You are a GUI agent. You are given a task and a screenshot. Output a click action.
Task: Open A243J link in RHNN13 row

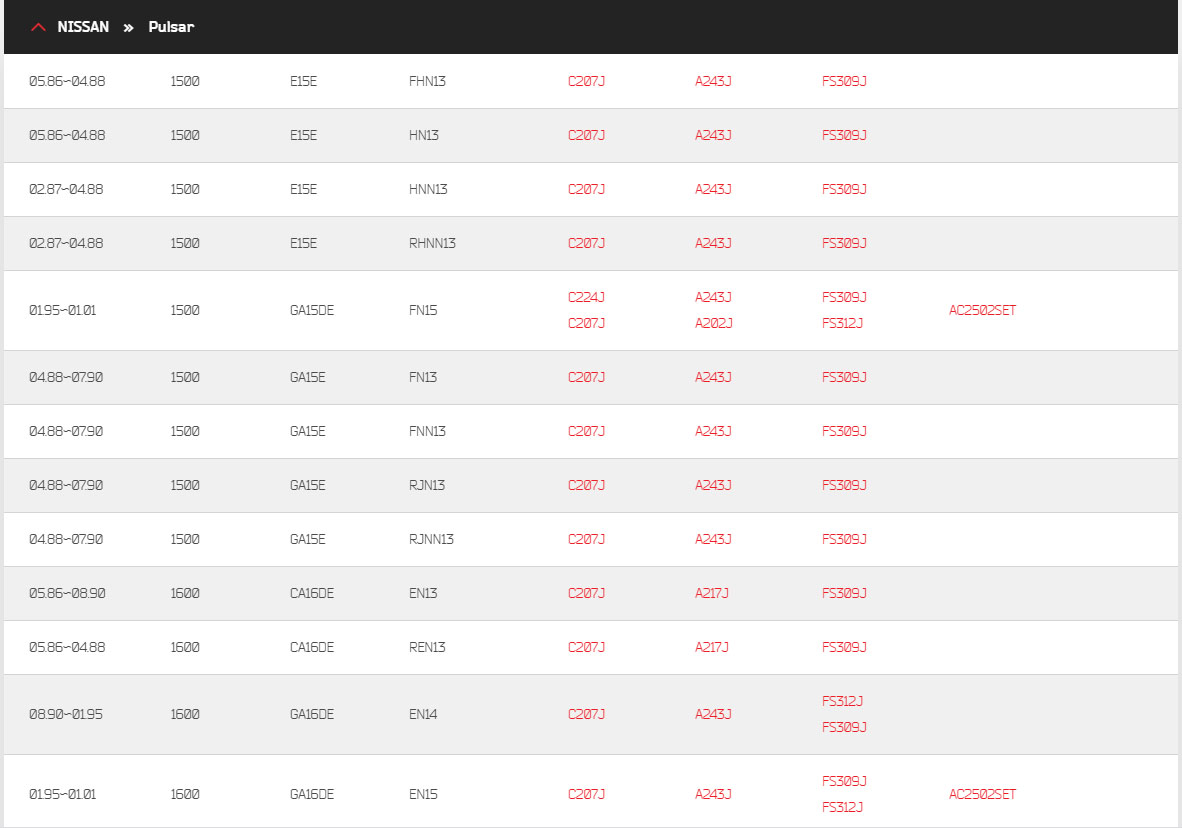(713, 243)
